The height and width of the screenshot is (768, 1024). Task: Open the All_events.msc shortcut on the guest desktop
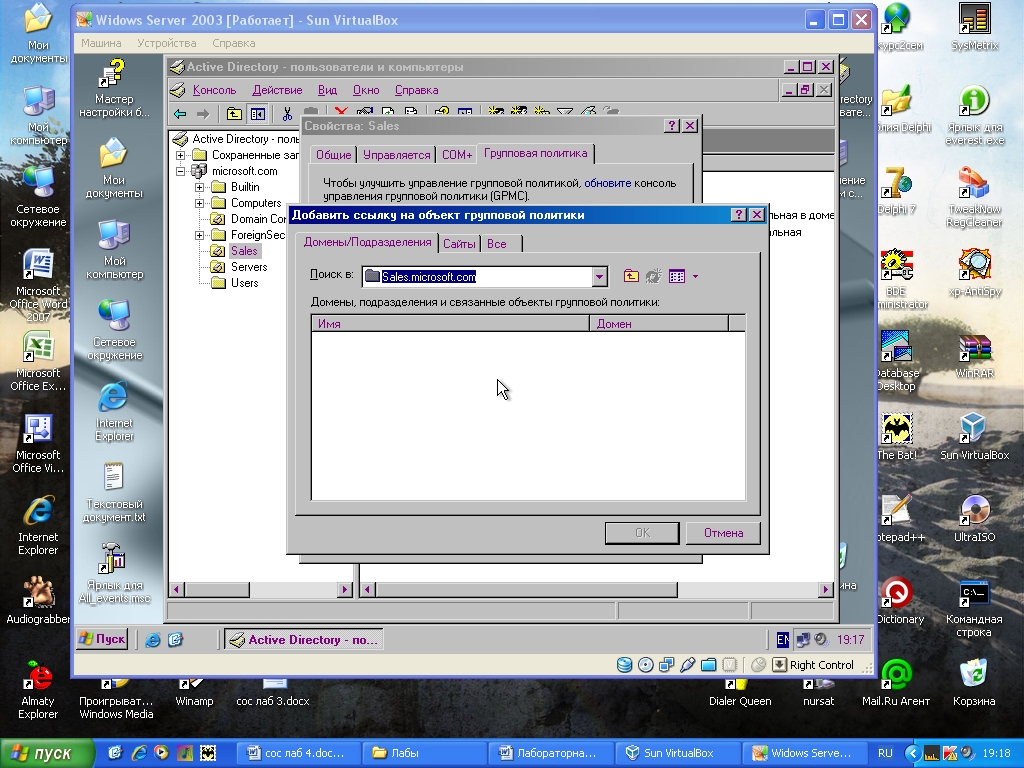tap(114, 573)
